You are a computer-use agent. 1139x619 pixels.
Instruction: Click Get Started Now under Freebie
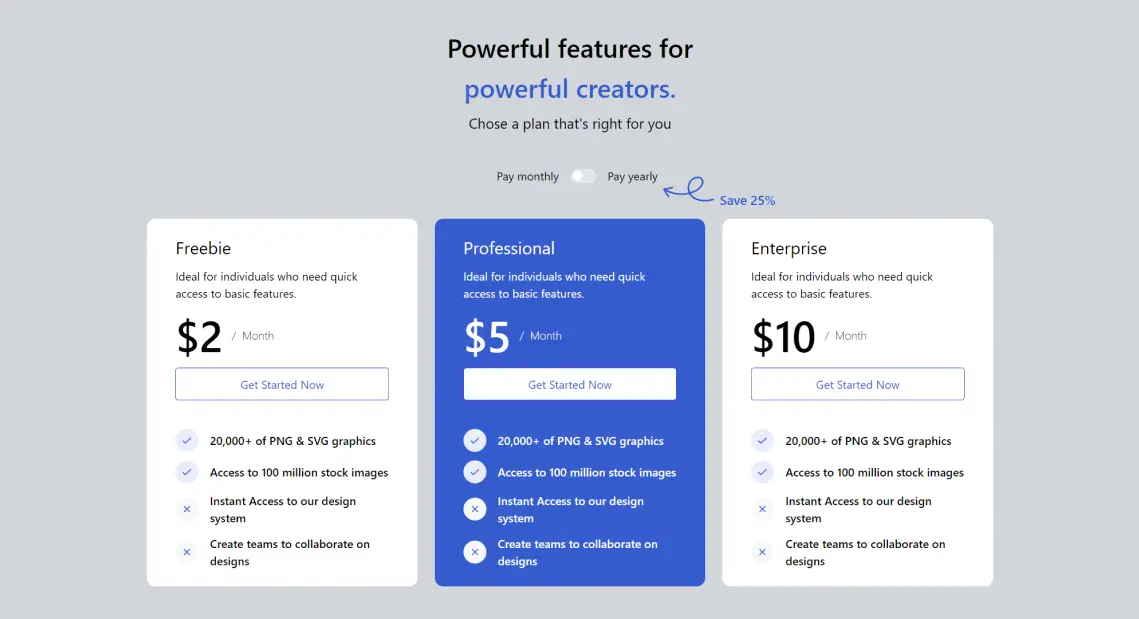point(282,384)
